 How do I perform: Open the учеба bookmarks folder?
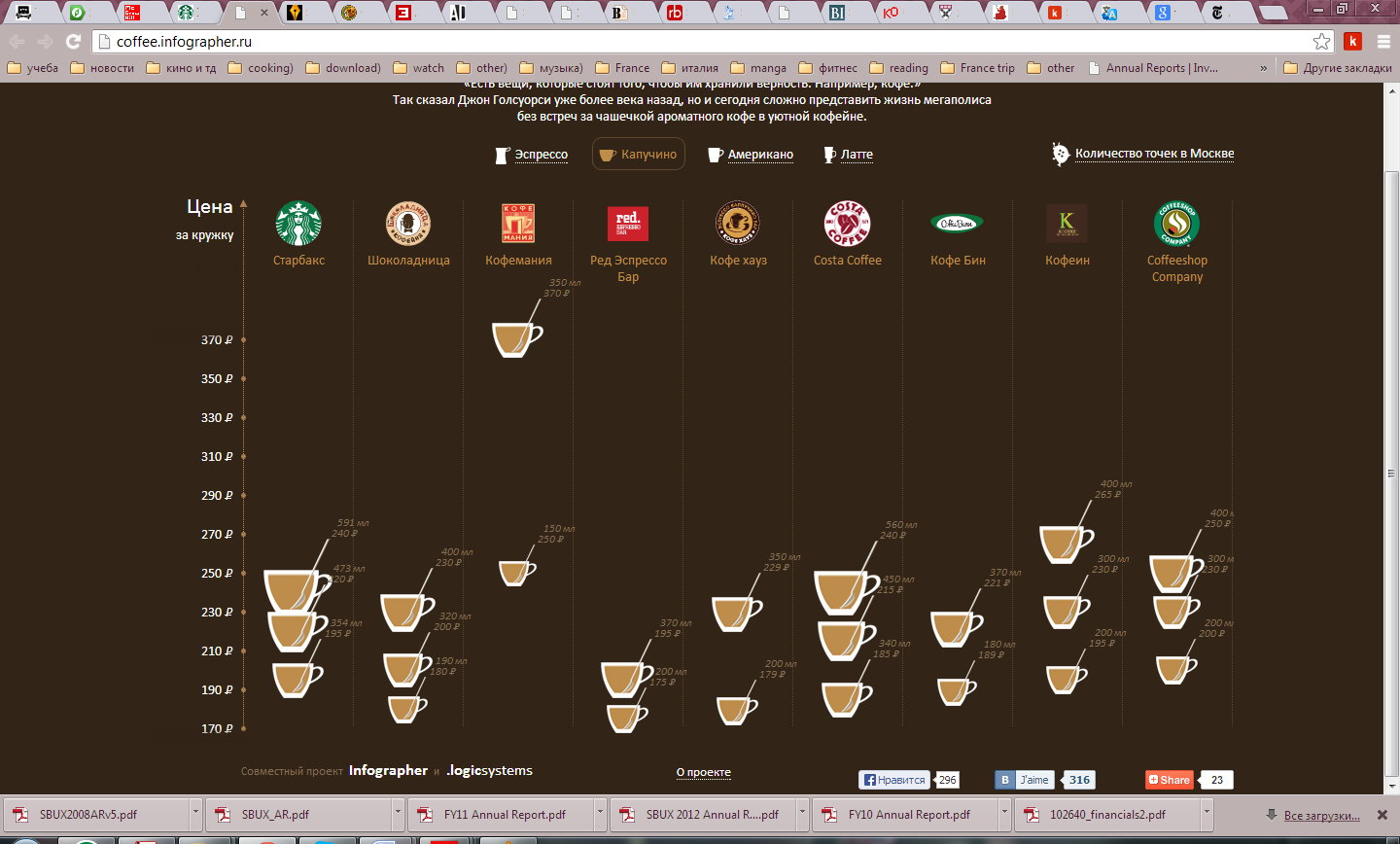click(32, 68)
